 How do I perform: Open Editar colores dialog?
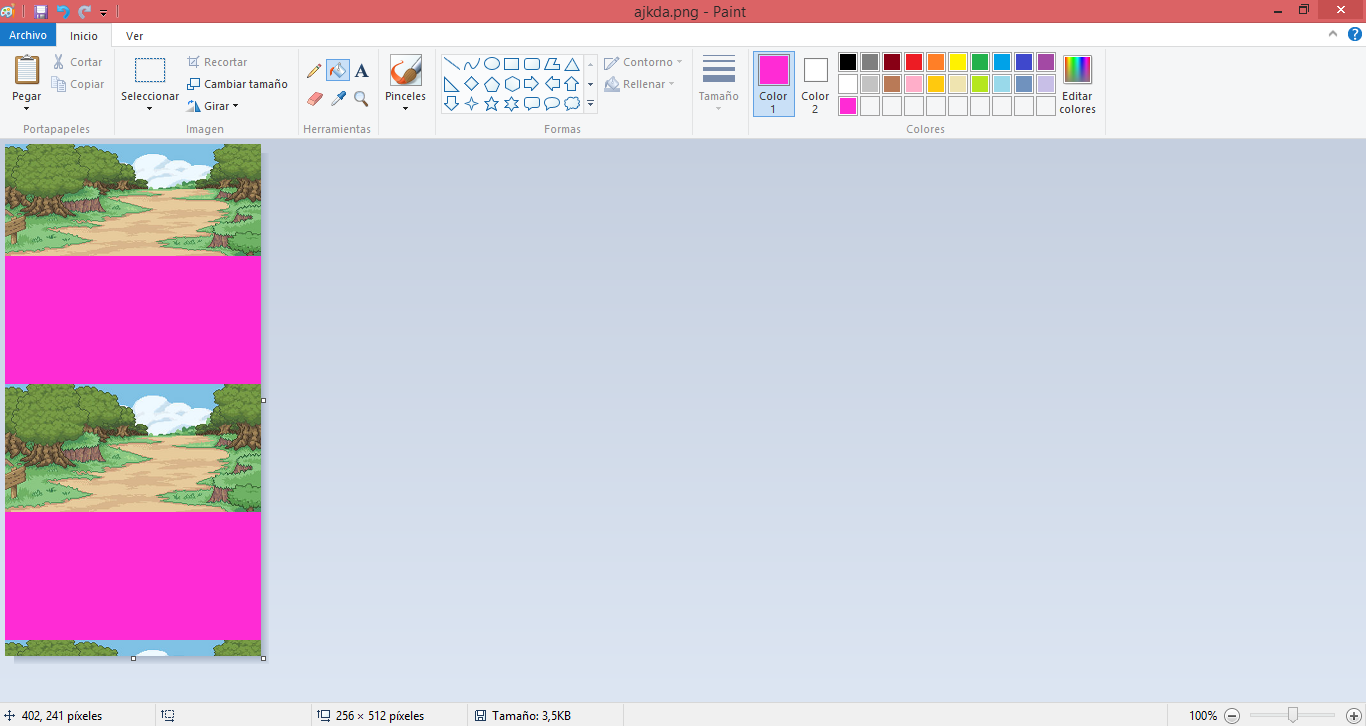coord(1077,84)
